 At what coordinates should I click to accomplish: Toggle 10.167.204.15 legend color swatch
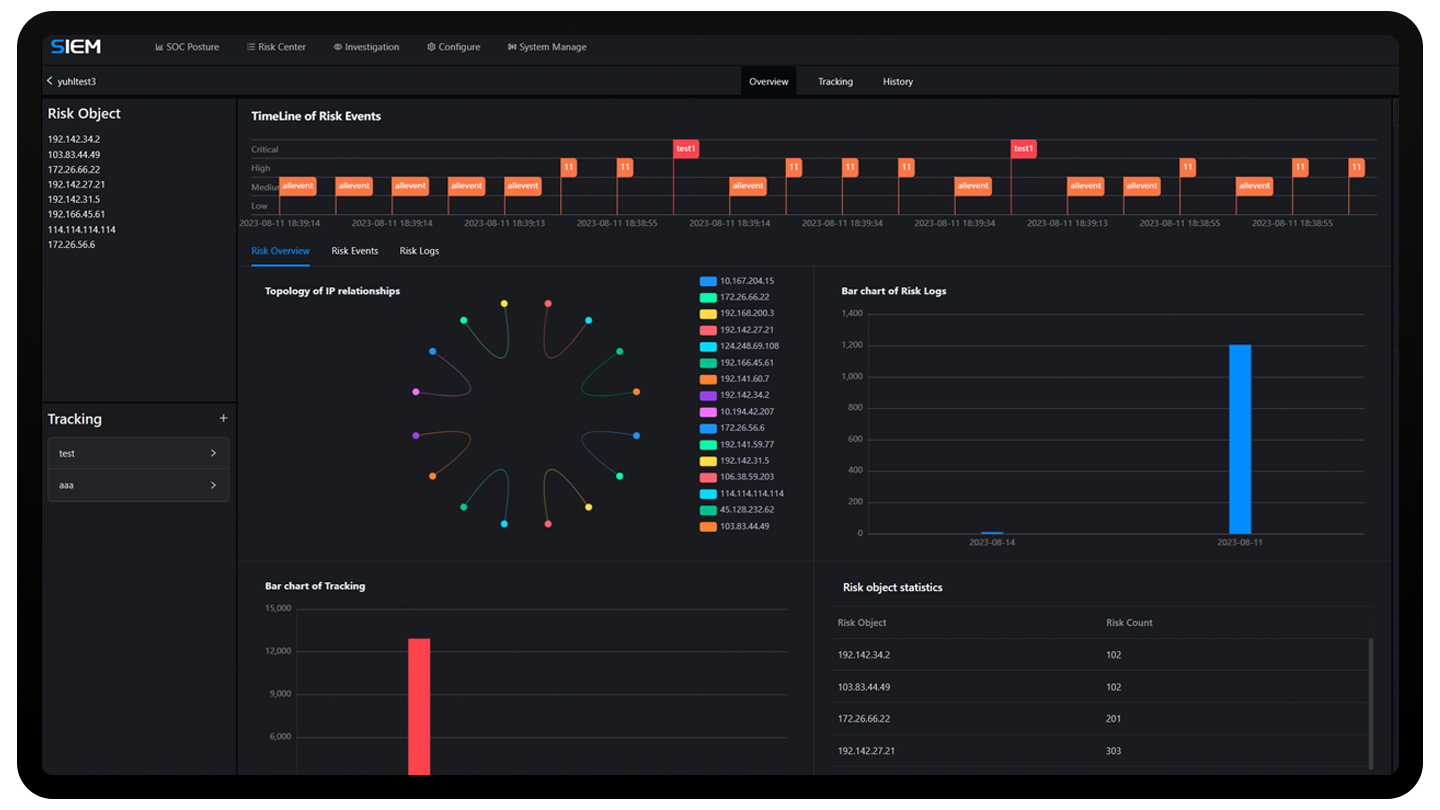tap(708, 282)
